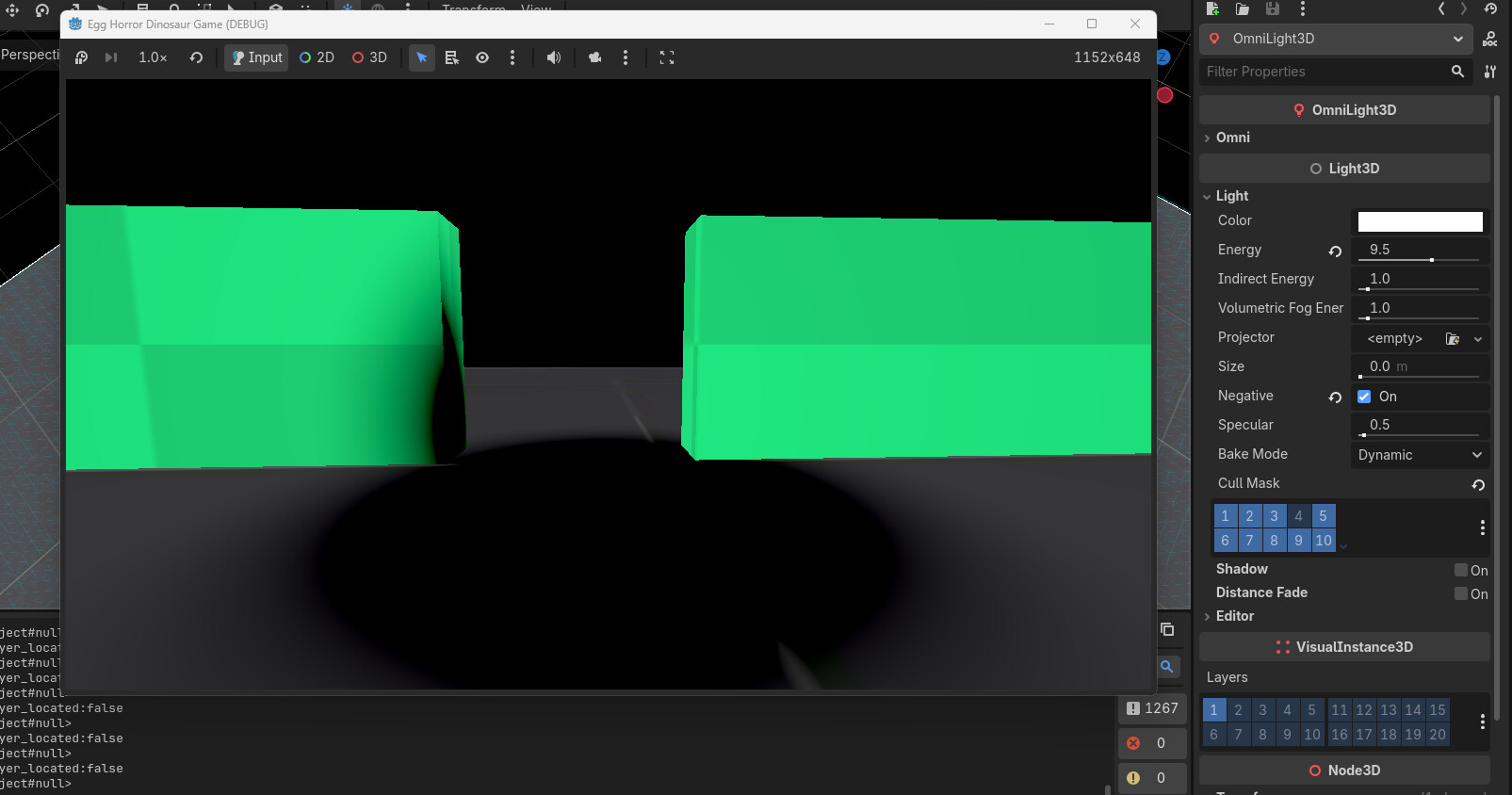Open the Bake Mode dropdown
Screen dimensions: 1512x795
click(x=1420, y=455)
